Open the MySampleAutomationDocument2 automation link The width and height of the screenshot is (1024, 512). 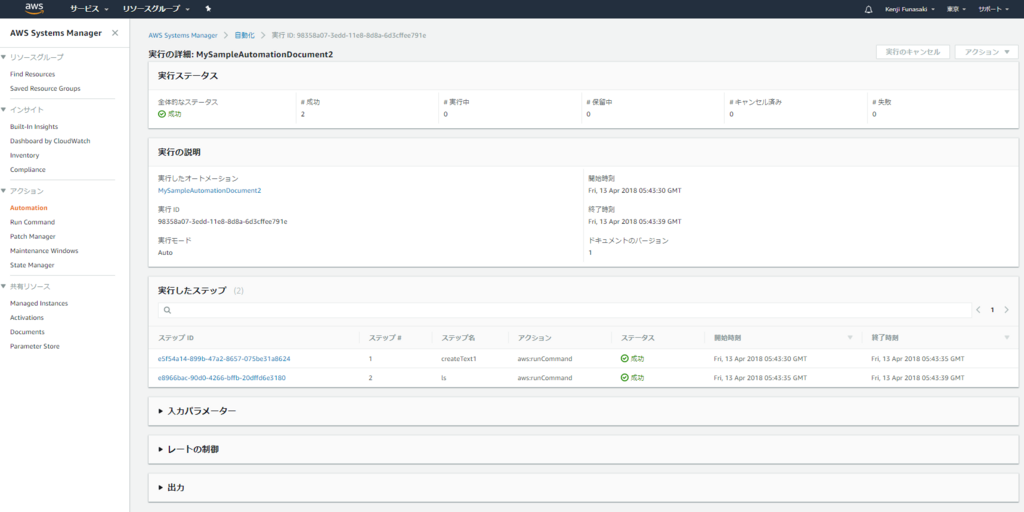pos(210,191)
